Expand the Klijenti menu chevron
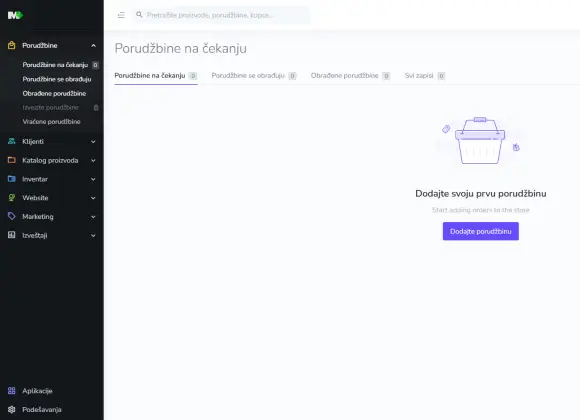This screenshot has width=580, height=420. pos(93,142)
